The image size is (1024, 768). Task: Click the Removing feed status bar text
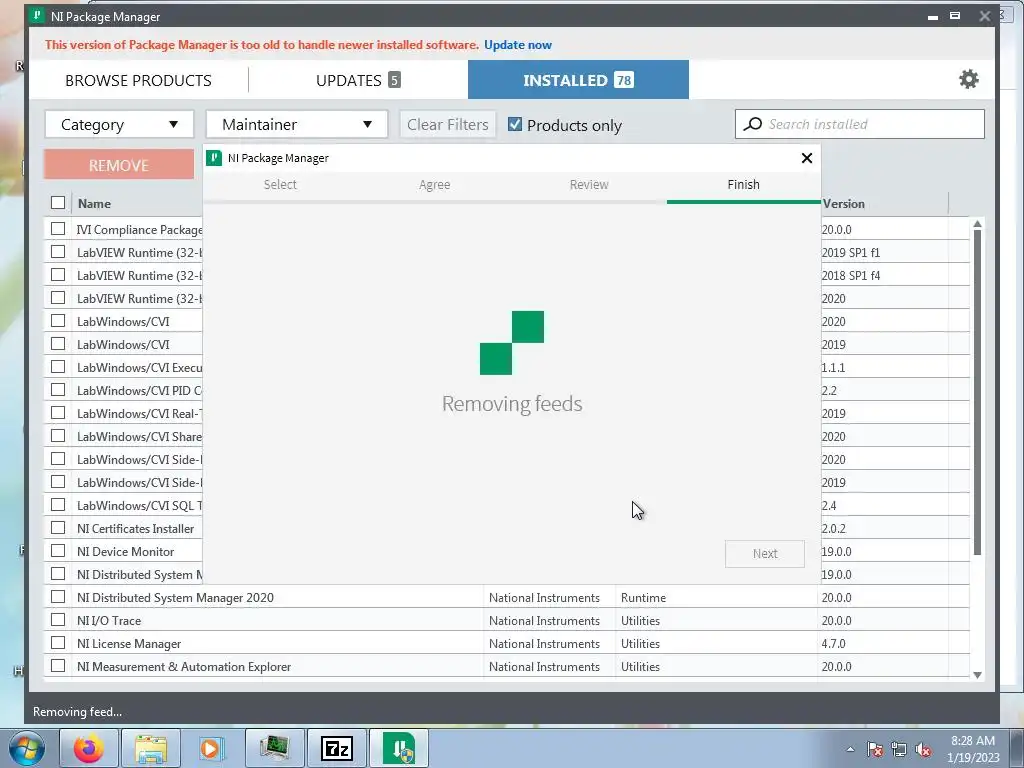pos(77,712)
